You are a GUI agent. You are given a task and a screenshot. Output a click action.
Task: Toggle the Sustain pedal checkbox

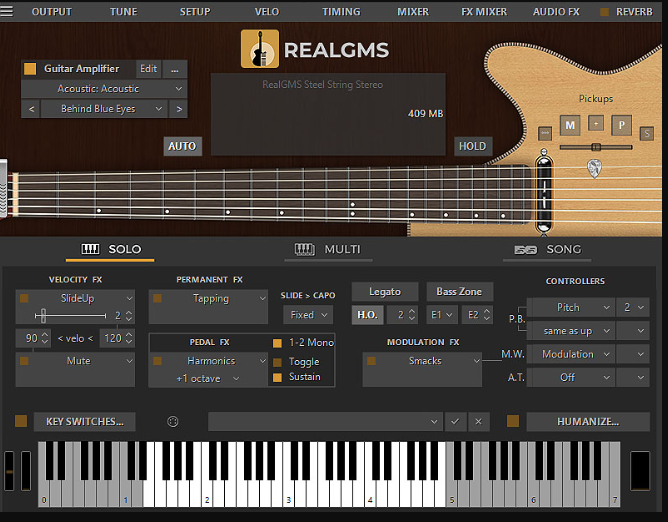277,378
